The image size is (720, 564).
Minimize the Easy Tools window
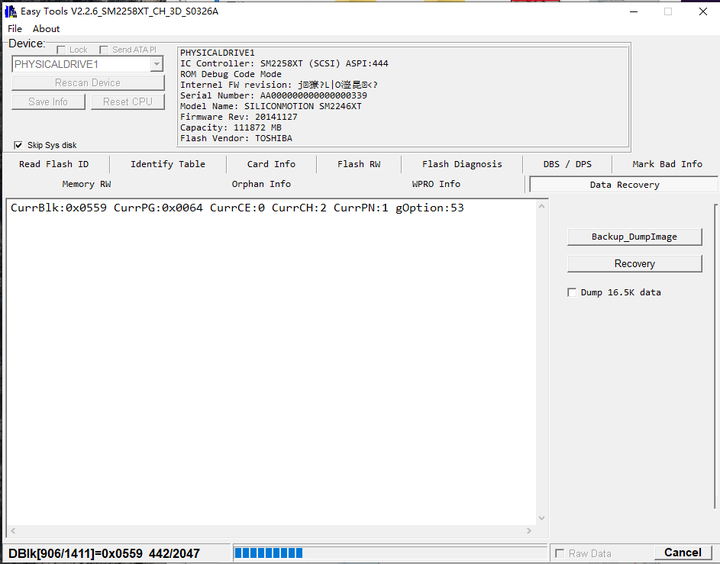click(x=634, y=11)
